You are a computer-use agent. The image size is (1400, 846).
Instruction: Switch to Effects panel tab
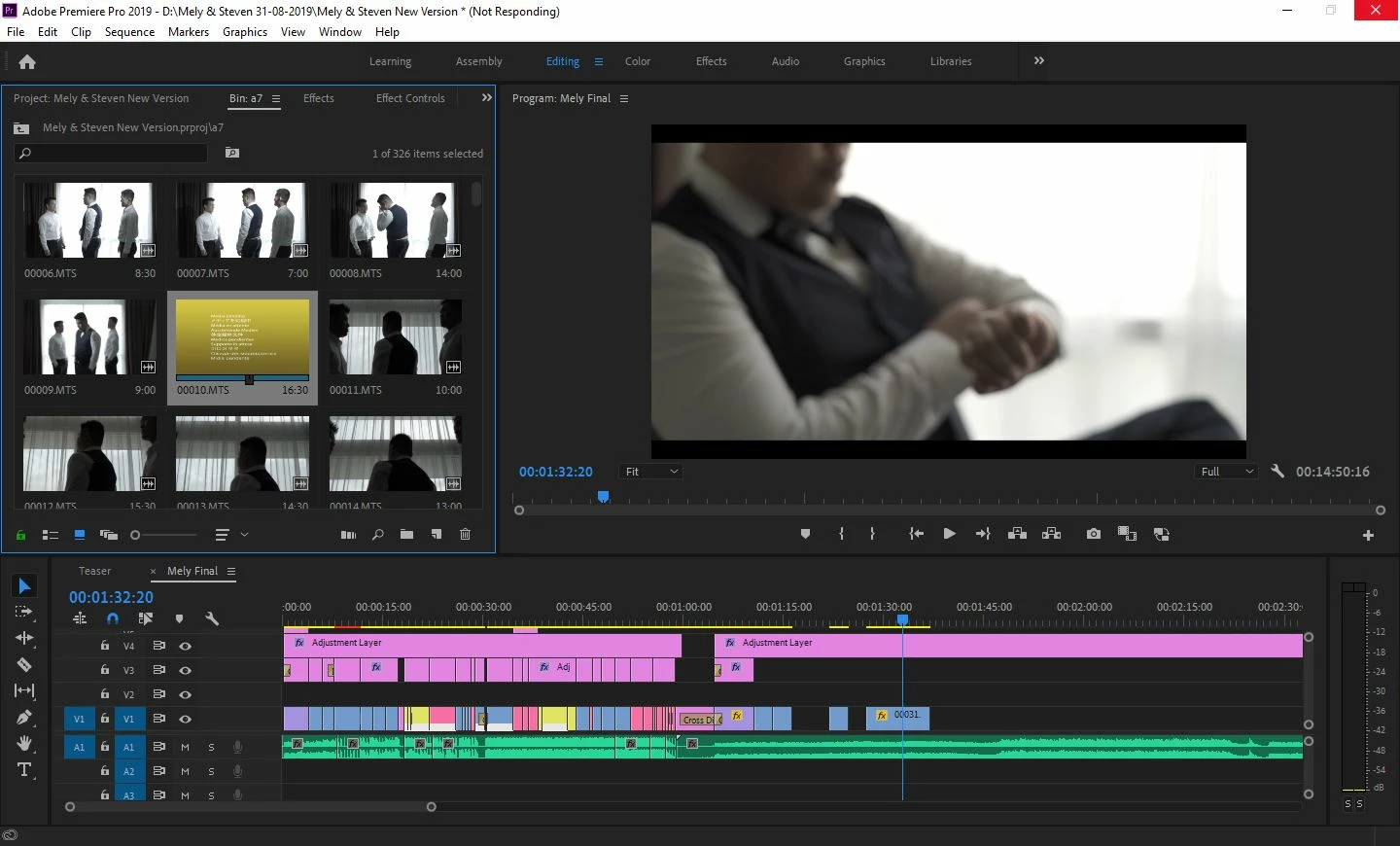point(319,98)
